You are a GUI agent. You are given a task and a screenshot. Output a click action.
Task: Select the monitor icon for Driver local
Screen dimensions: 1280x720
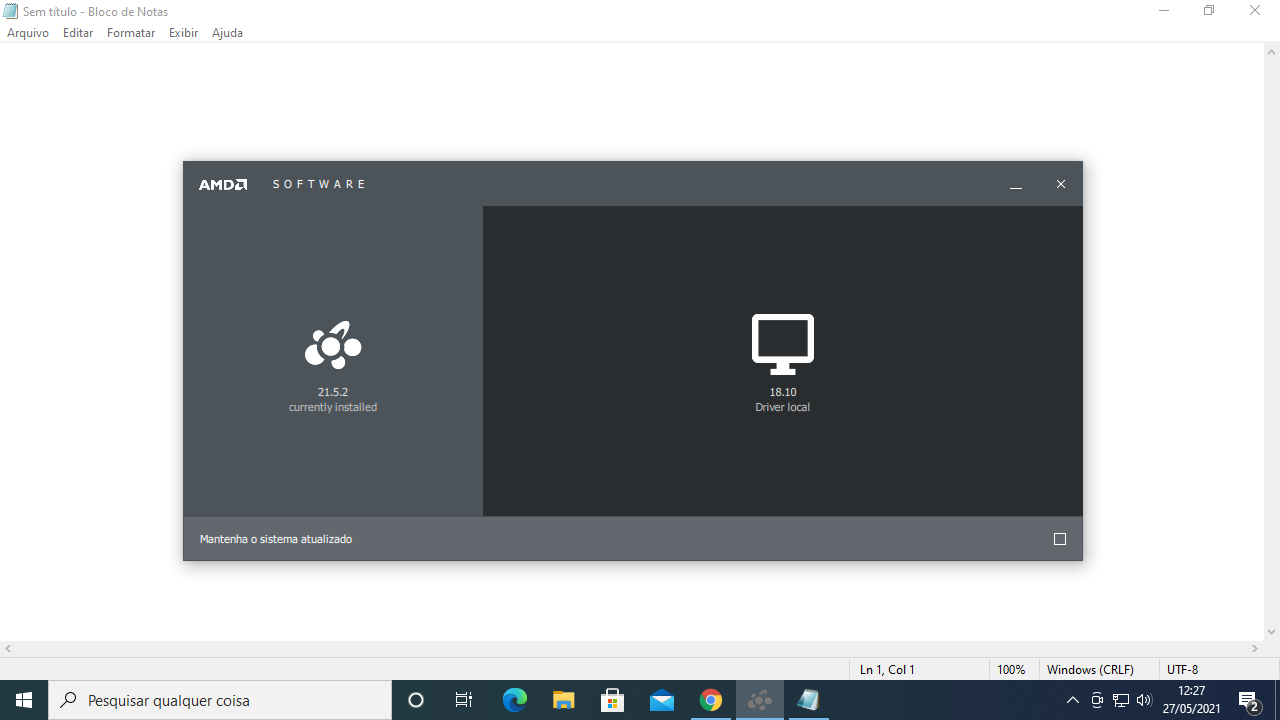click(x=783, y=344)
